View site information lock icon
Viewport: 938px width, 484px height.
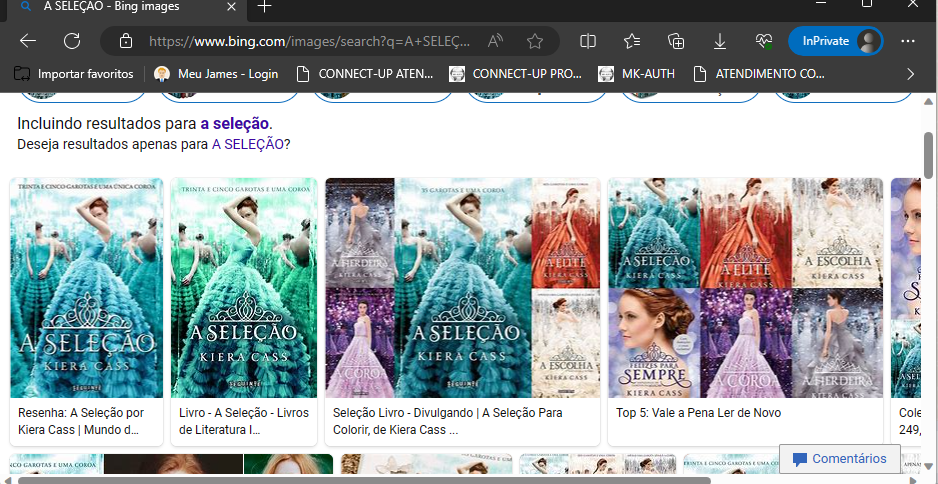tap(126, 41)
